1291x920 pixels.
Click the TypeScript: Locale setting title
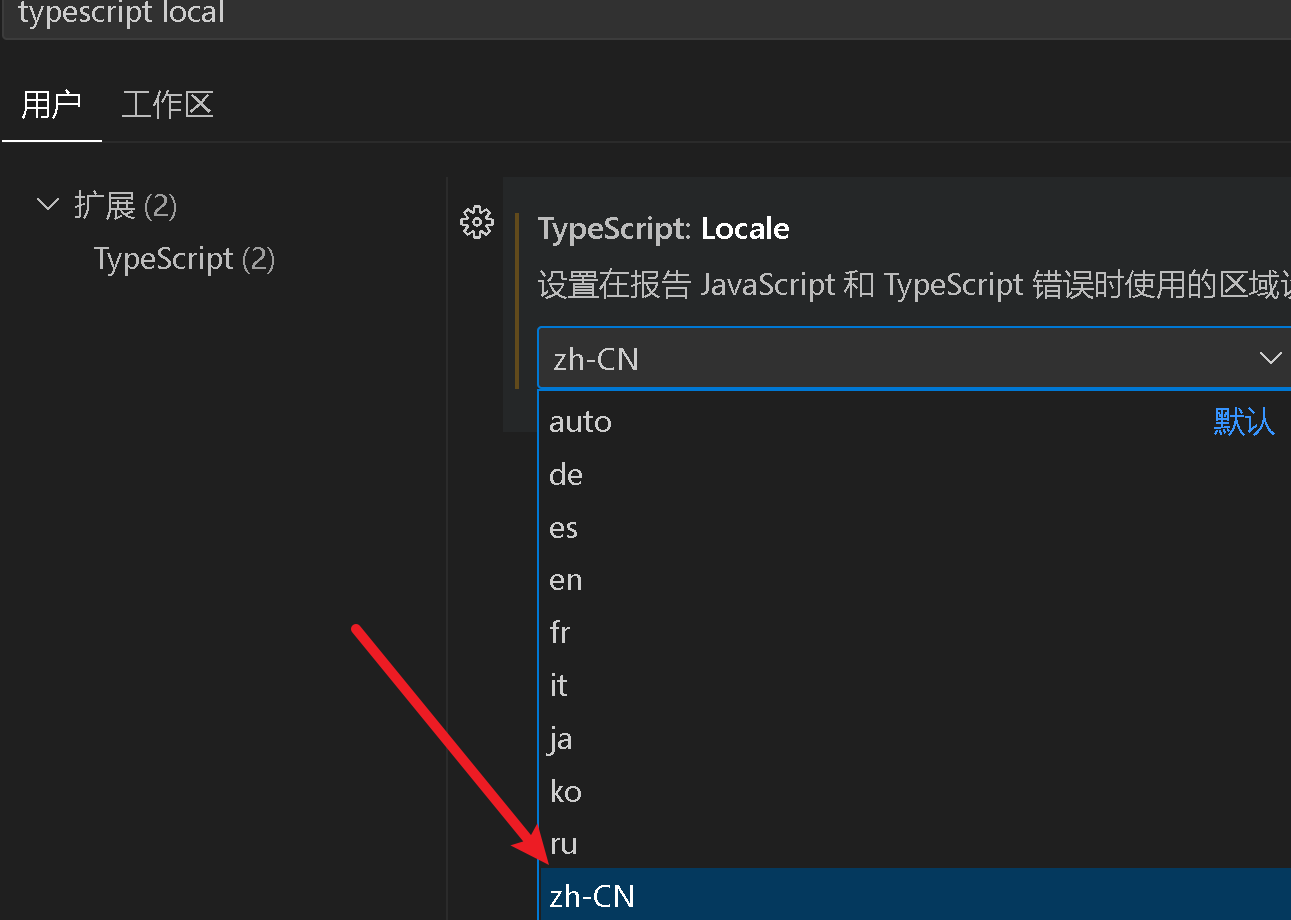(664, 229)
